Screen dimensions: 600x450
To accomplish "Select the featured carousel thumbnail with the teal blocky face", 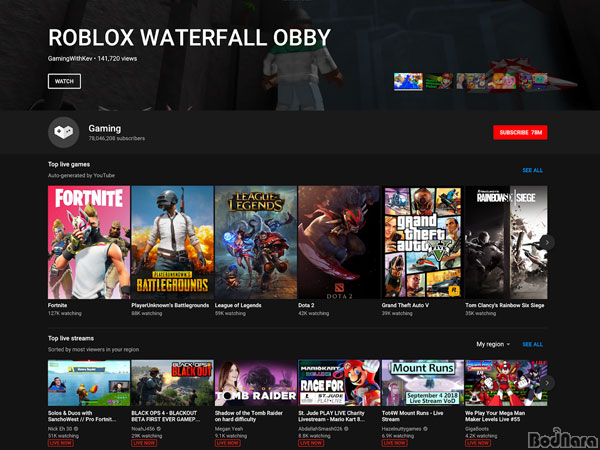I will (533, 82).
